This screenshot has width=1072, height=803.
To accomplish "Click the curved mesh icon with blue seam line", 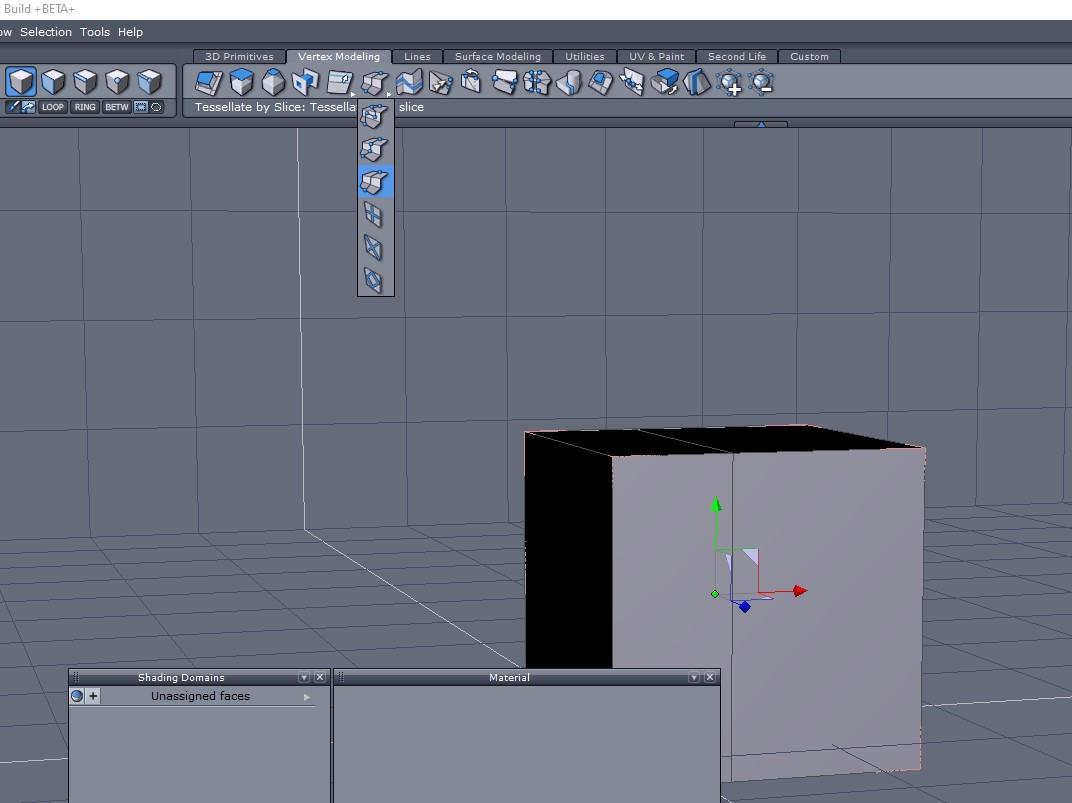I will click(x=569, y=83).
